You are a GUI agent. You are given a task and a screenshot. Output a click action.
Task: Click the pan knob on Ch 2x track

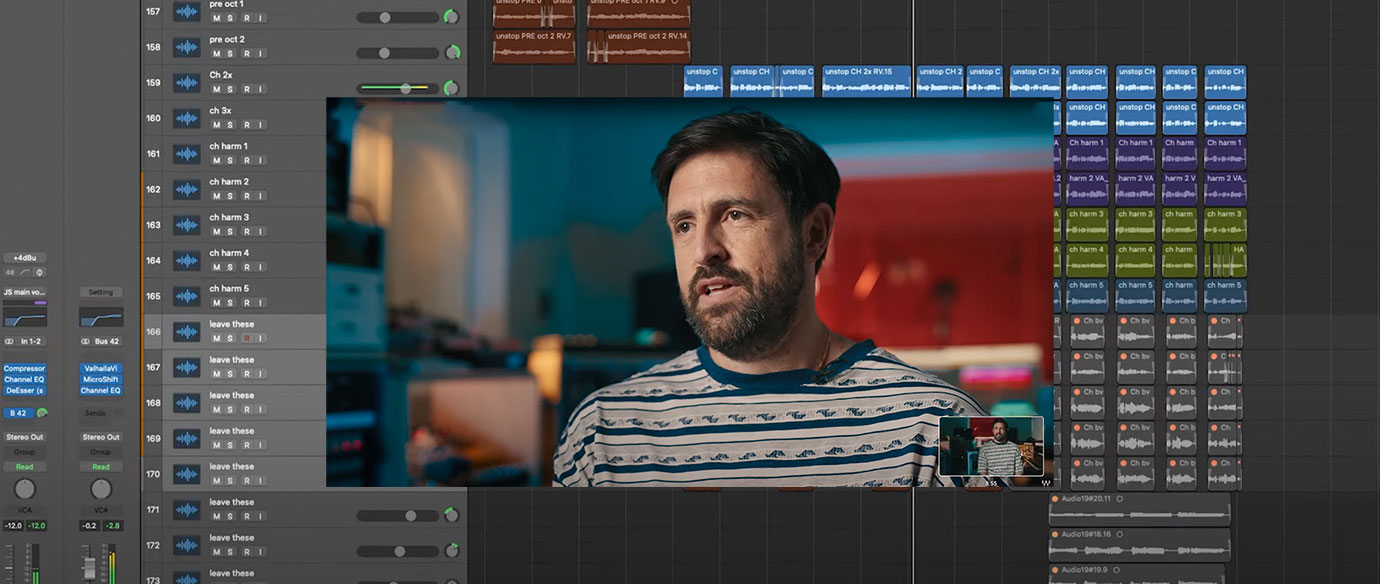click(x=451, y=88)
